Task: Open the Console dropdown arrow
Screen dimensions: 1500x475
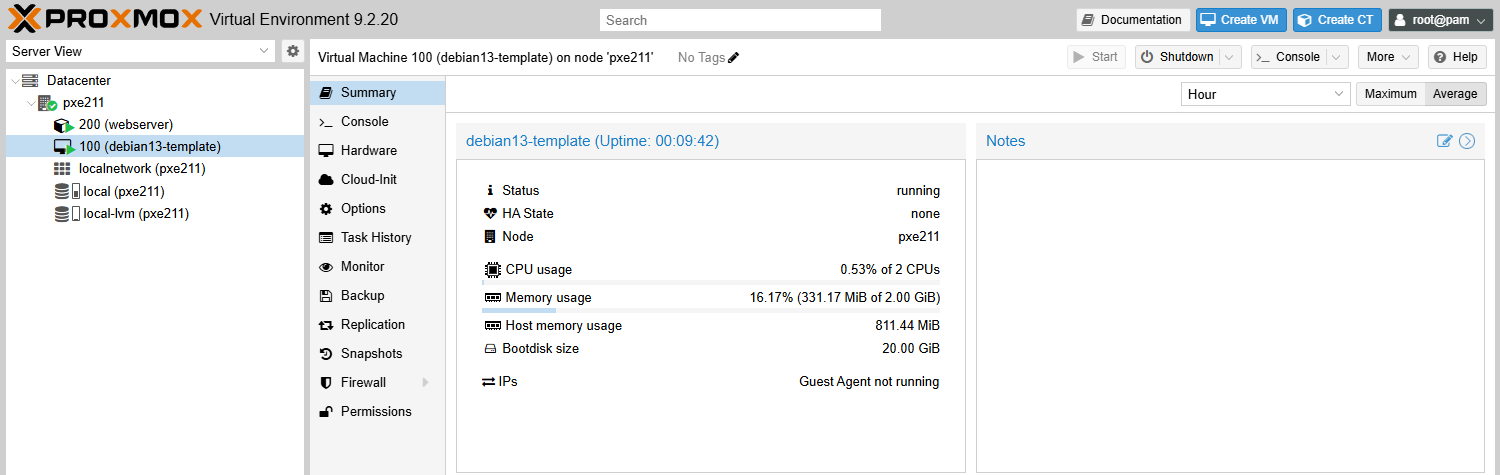Action: click(x=1338, y=57)
